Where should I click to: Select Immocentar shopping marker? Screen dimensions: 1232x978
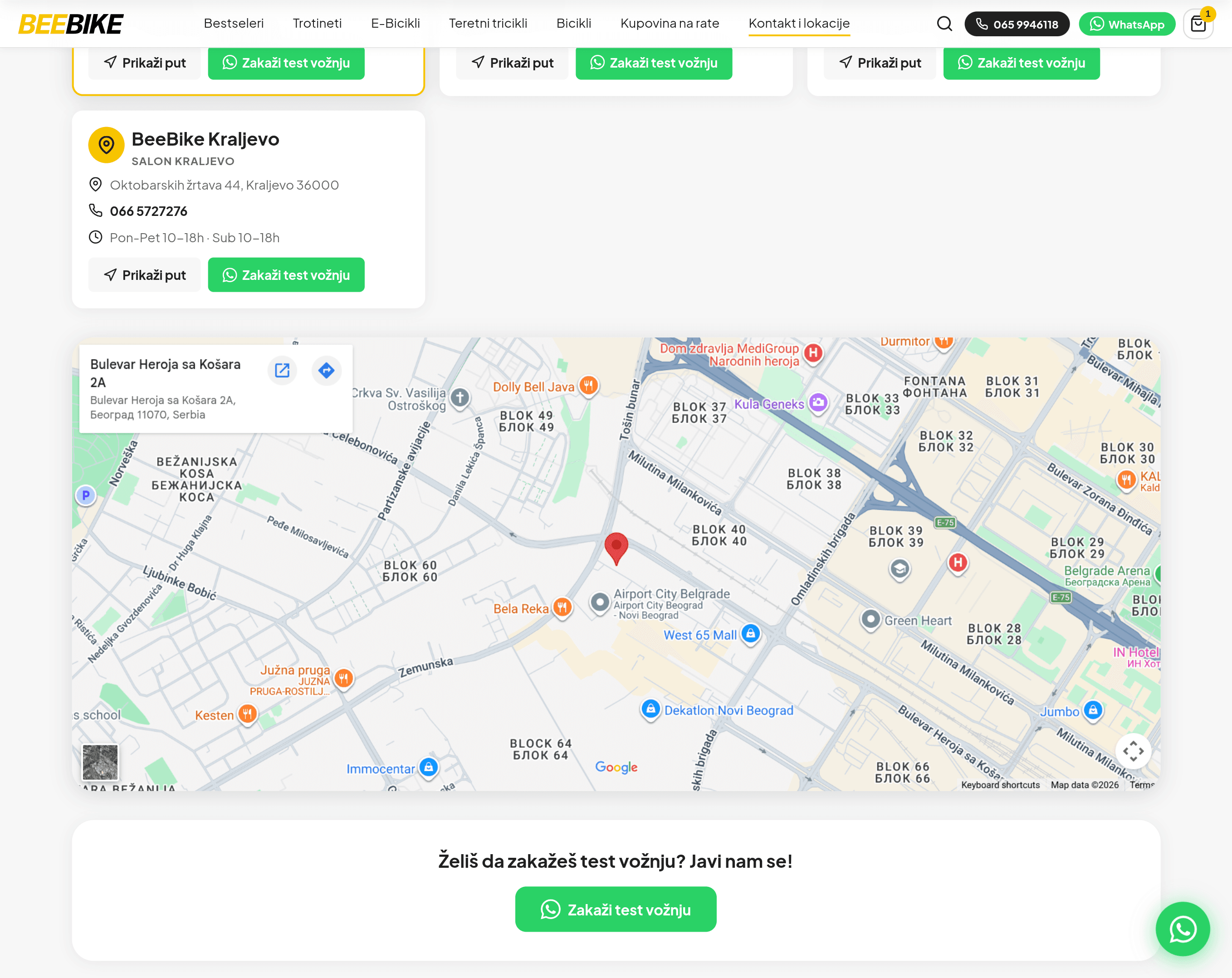429,768
